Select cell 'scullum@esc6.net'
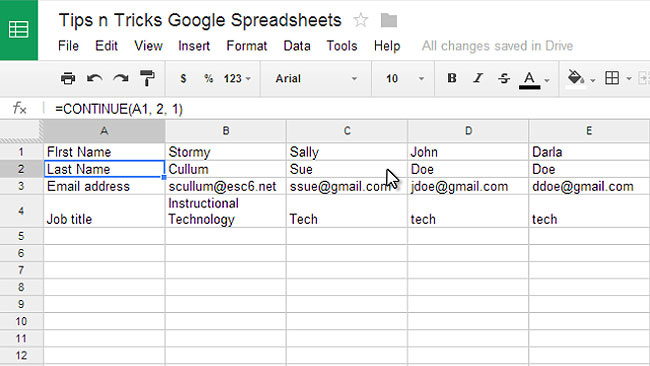Viewport: 650px width, 366px height. 226,186
